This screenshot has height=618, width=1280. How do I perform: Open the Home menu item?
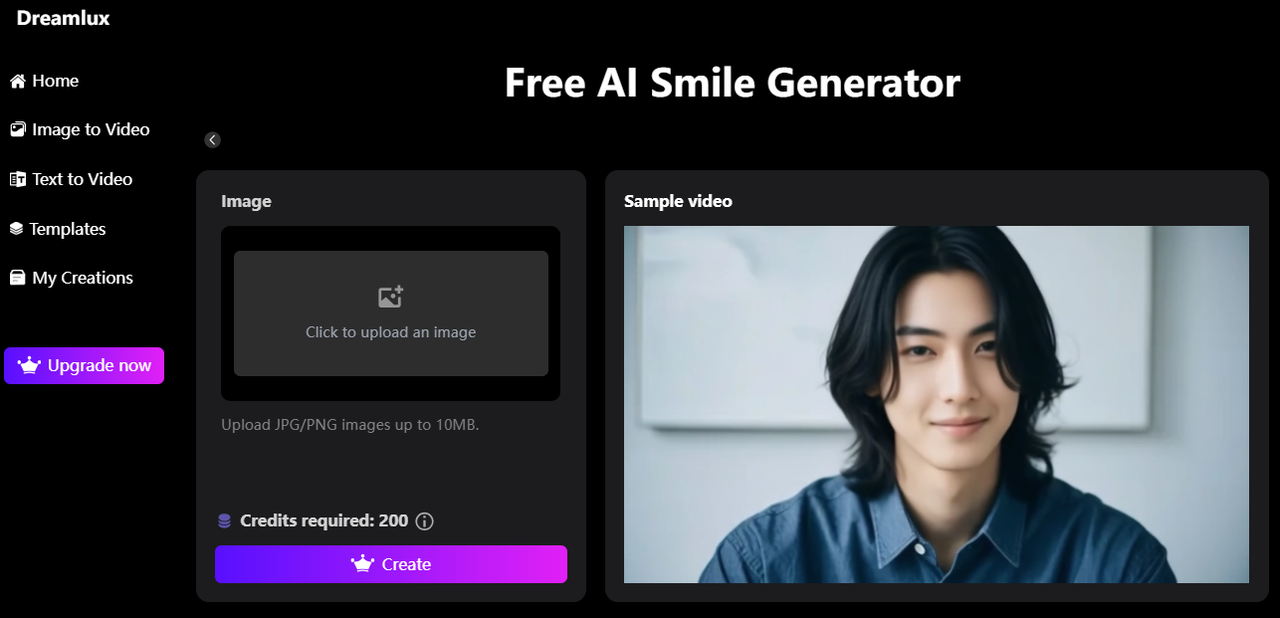pyautogui.click(x=44, y=81)
